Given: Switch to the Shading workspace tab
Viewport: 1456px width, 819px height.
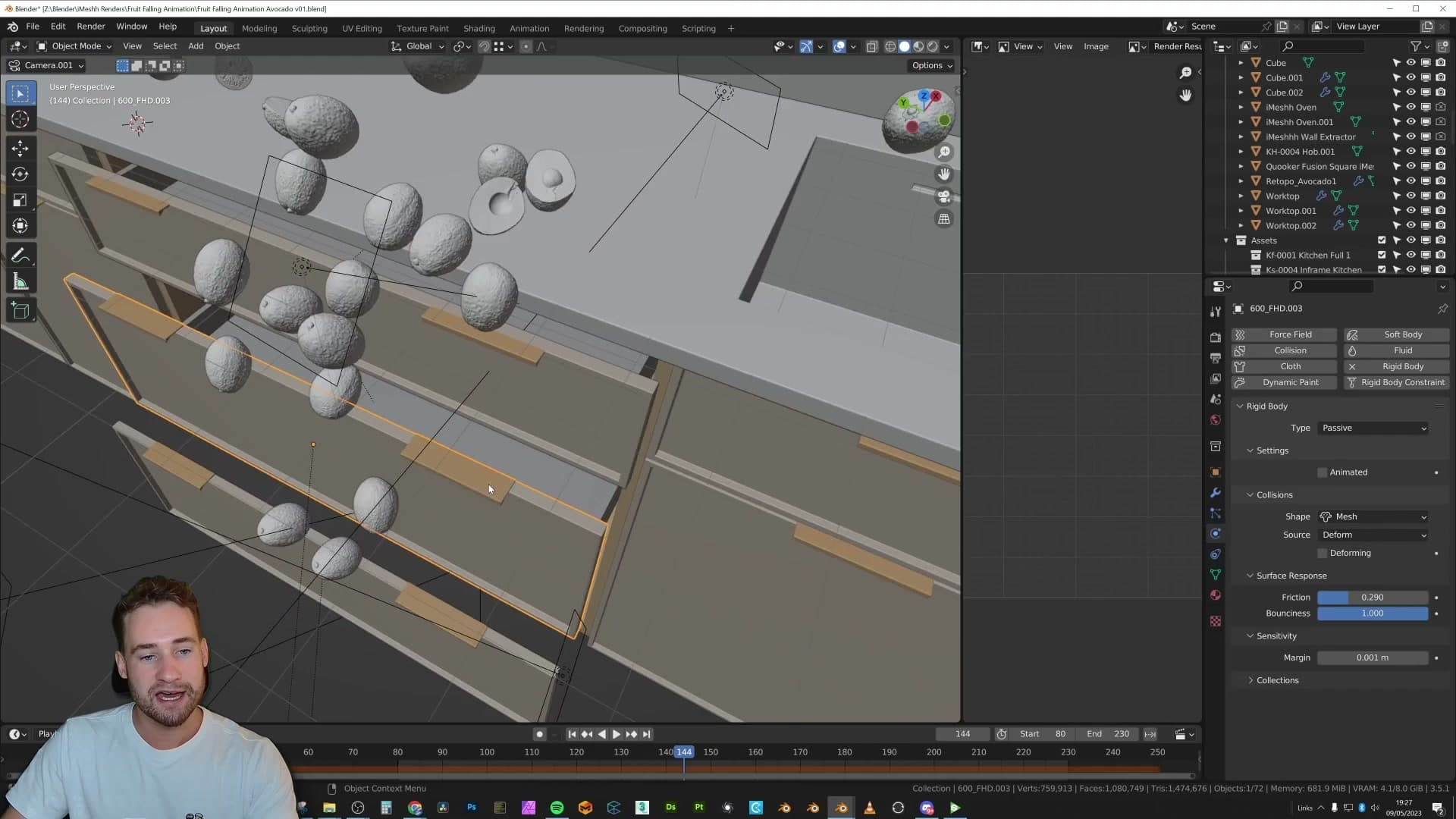Looking at the screenshot, I should click(x=479, y=29).
